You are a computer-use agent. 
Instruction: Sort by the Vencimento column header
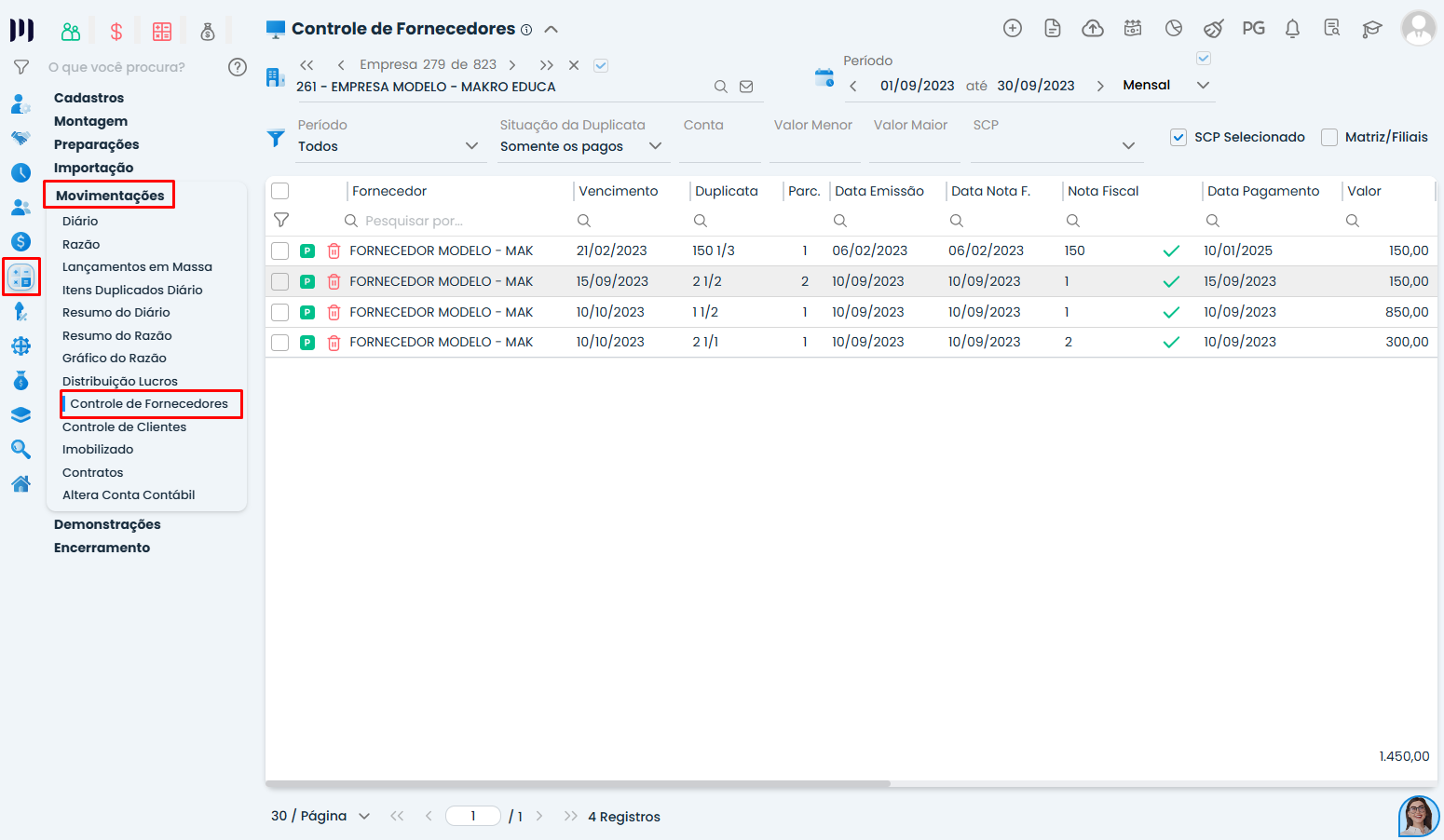tap(618, 191)
